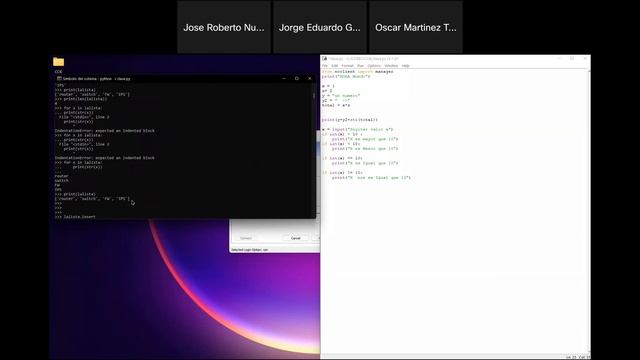
Task: Click the line and column indicator in IDLE status bar
Action: [x=578, y=357]
